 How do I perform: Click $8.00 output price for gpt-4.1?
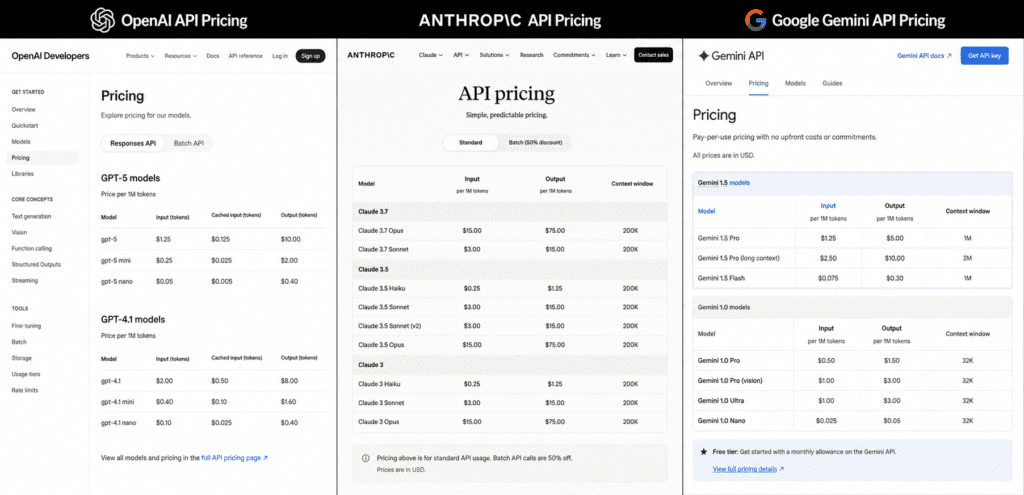click(x=290, y=381)
